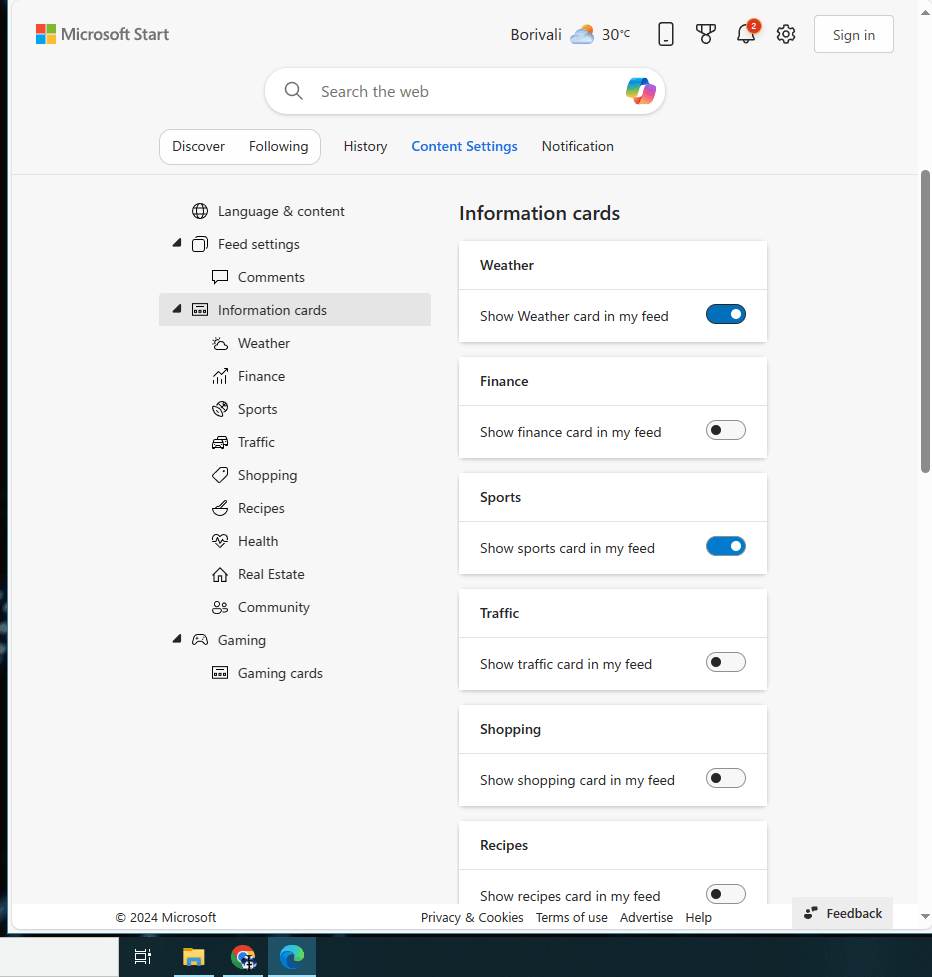The width and height of the screenshot is (932, 977).
Task: Open File Explorer from the taskbar
Action: (x=194, y=956)
